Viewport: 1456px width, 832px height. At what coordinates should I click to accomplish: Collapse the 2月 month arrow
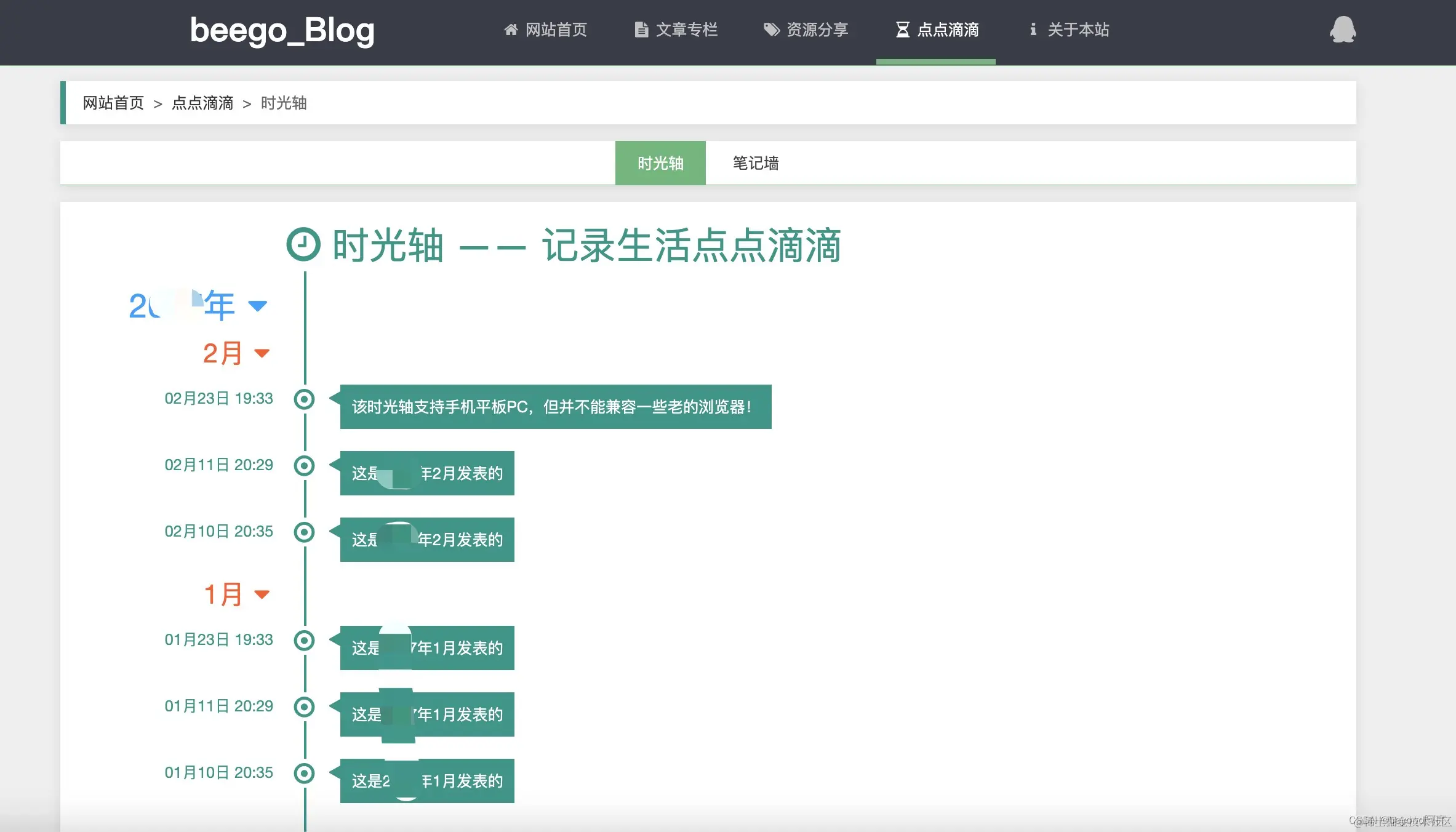click(262, 353)
